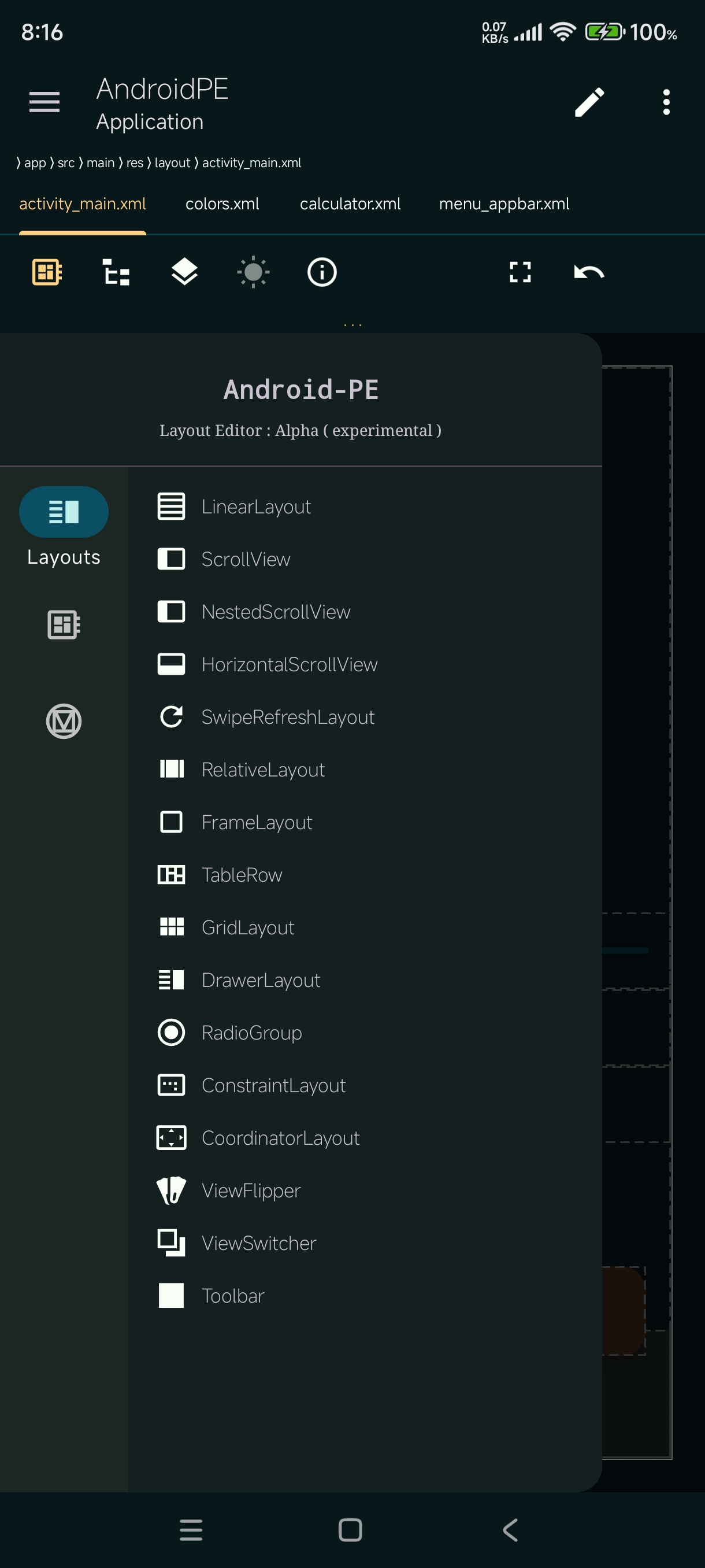The width and height of the screenshot is (705, 1568).
Task: Toggle fullscreen preview mode
Action: pyautogui.click(x=520, y=272)
